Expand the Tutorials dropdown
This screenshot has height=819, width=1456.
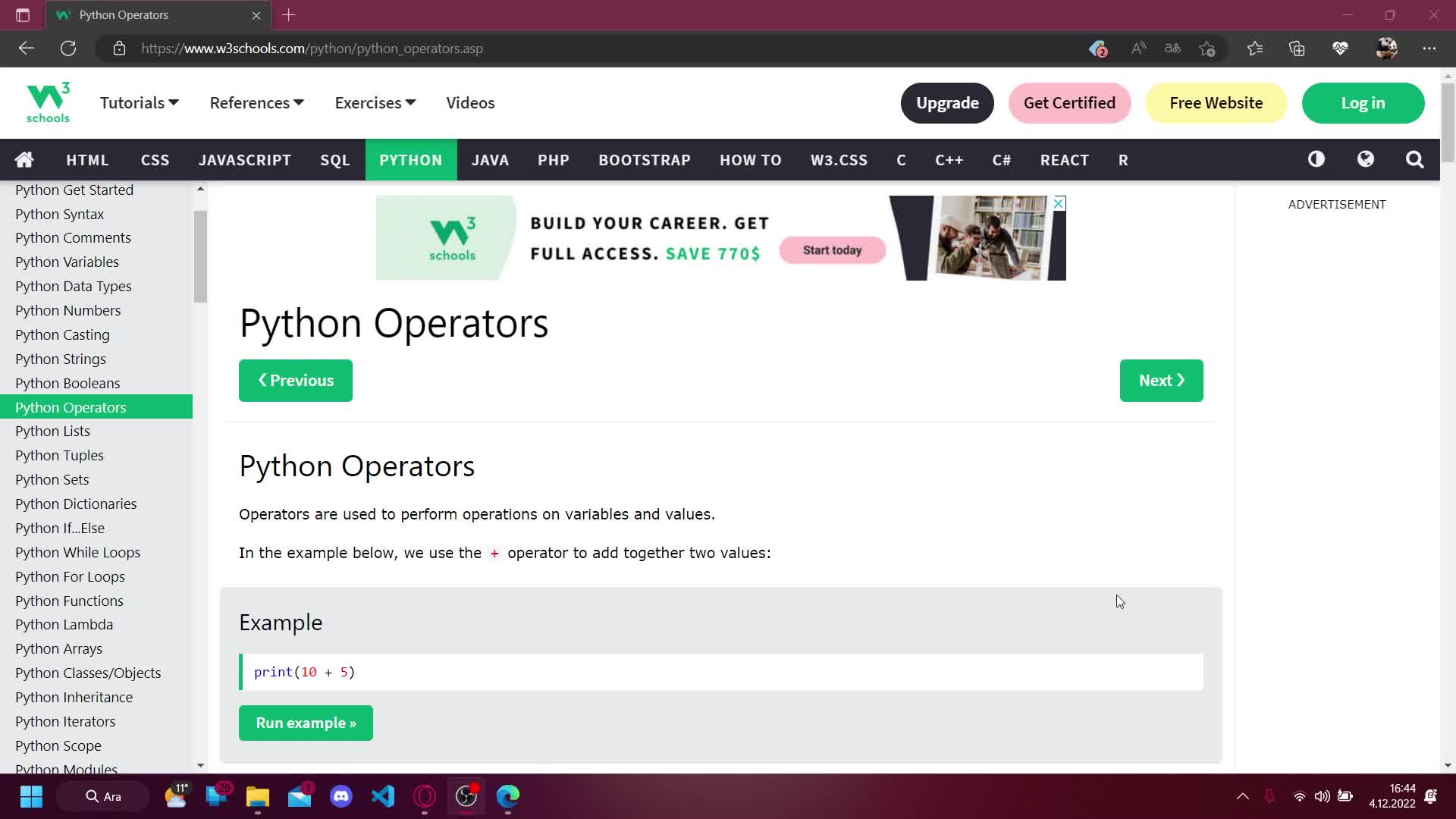coord(140,103)
